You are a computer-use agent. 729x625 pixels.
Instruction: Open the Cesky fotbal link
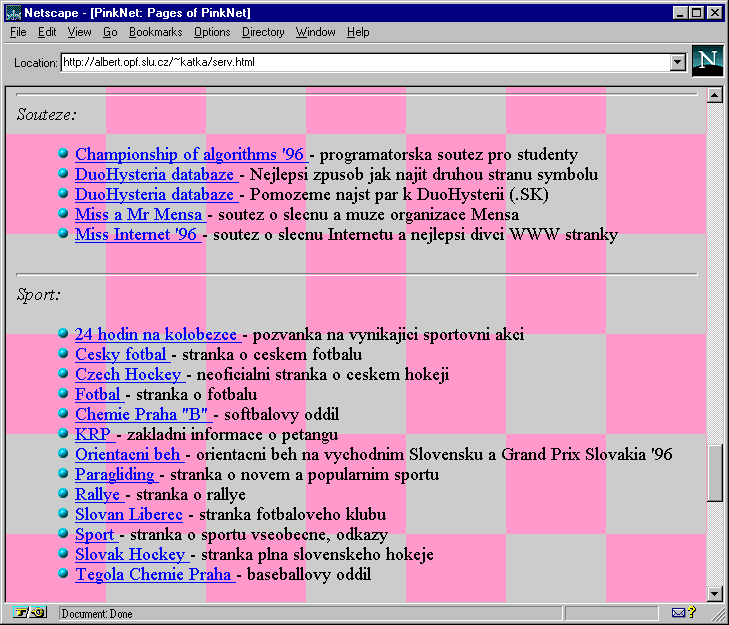click(x=121, y=354)
